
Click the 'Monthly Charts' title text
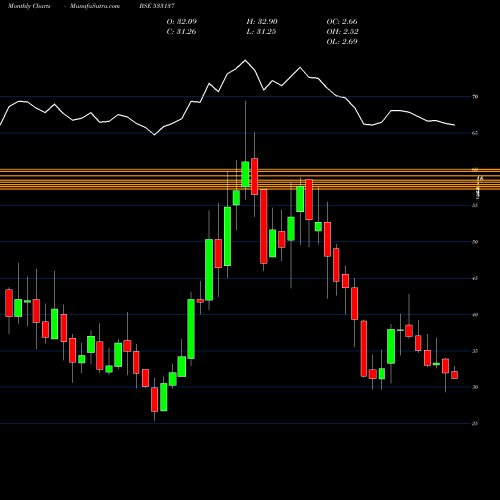tap(29, 6)
